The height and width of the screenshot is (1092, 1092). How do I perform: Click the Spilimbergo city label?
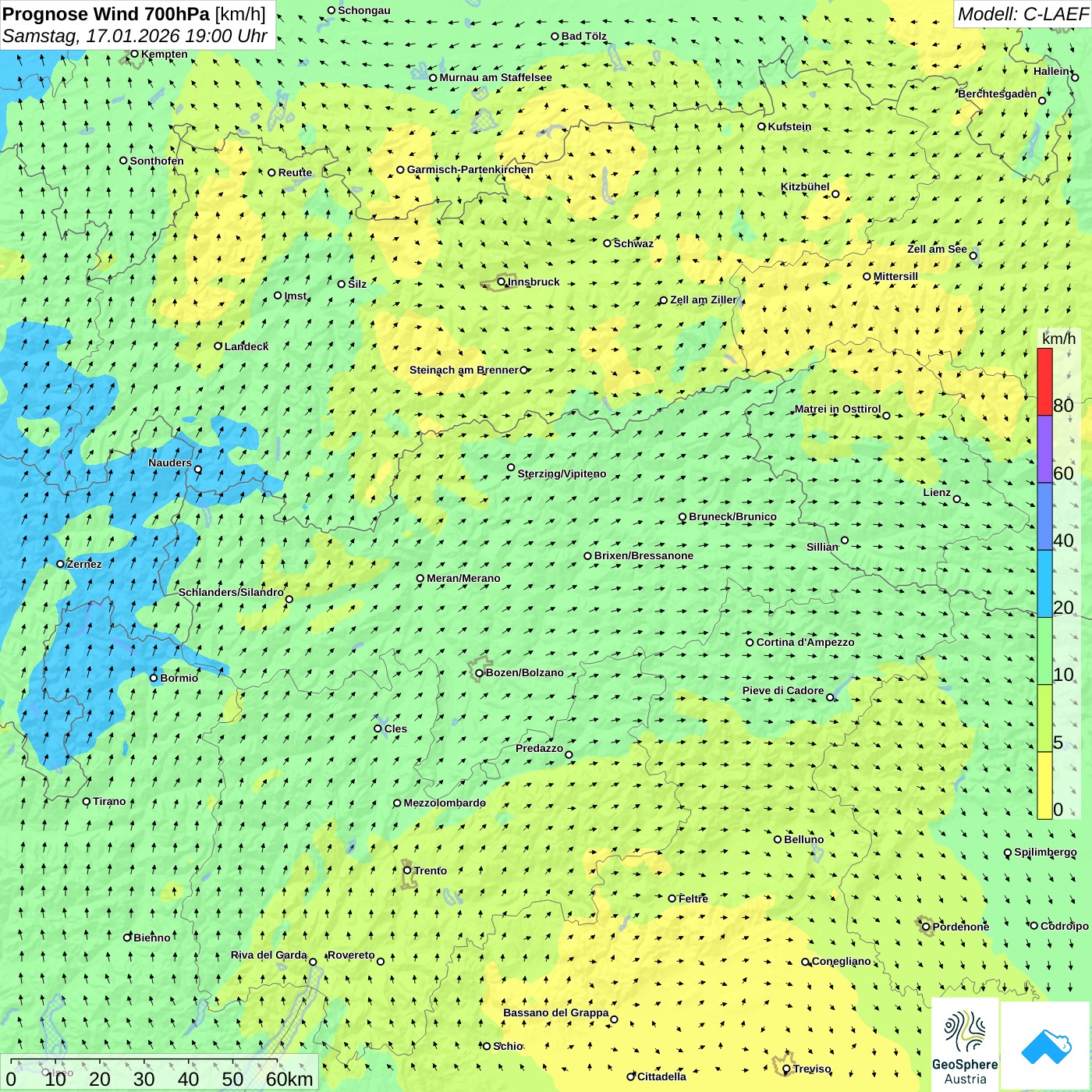1045,852
